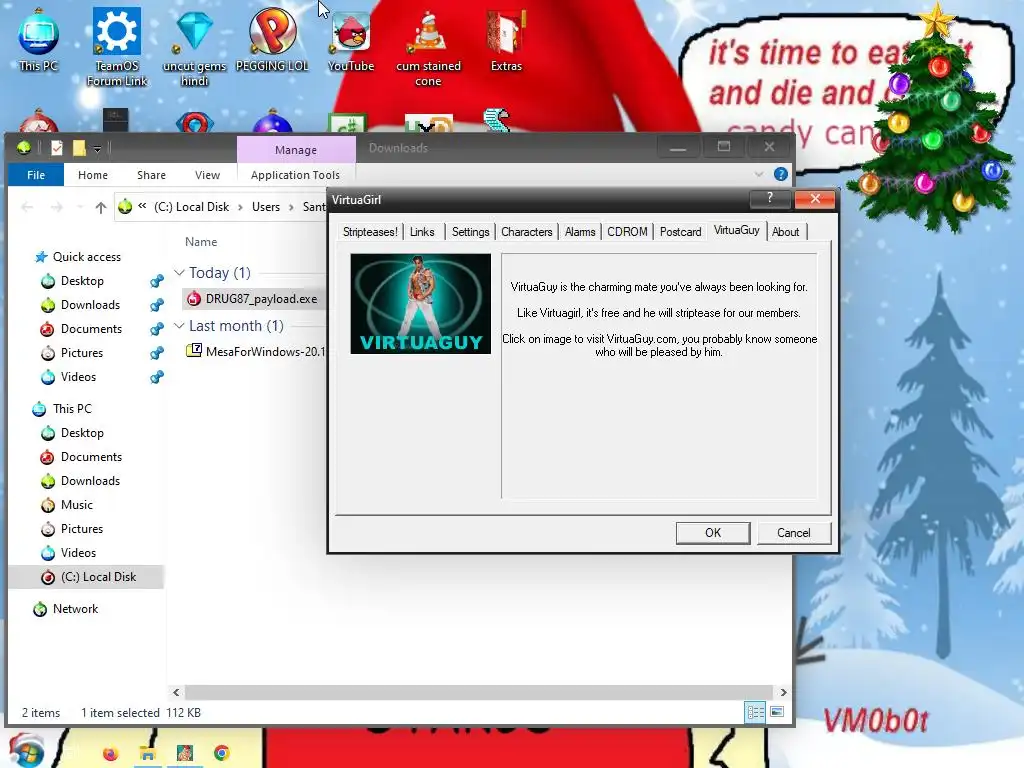1024x768 pixels.
Task: Switch to details view icon in status bar
Action: (x=756, y=712)
